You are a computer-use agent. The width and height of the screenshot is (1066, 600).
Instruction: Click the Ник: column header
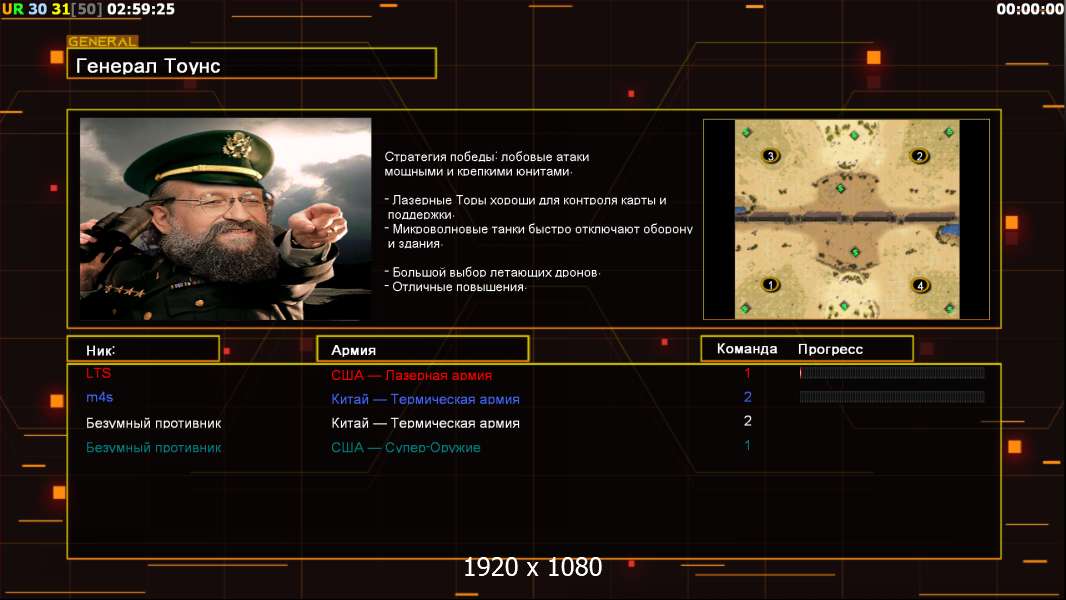(x=143, y=349)
